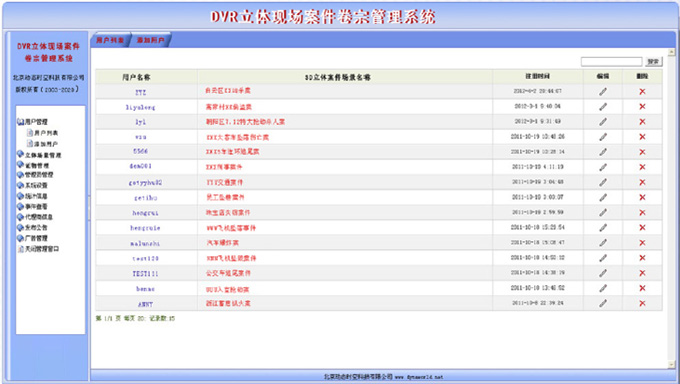Click pencil icon in the 汽车爆炸案 row's neighbor 2011-10-19 10:40 row
The height and width of the screenshot is (384, 680).
click(x=603, y=137)
